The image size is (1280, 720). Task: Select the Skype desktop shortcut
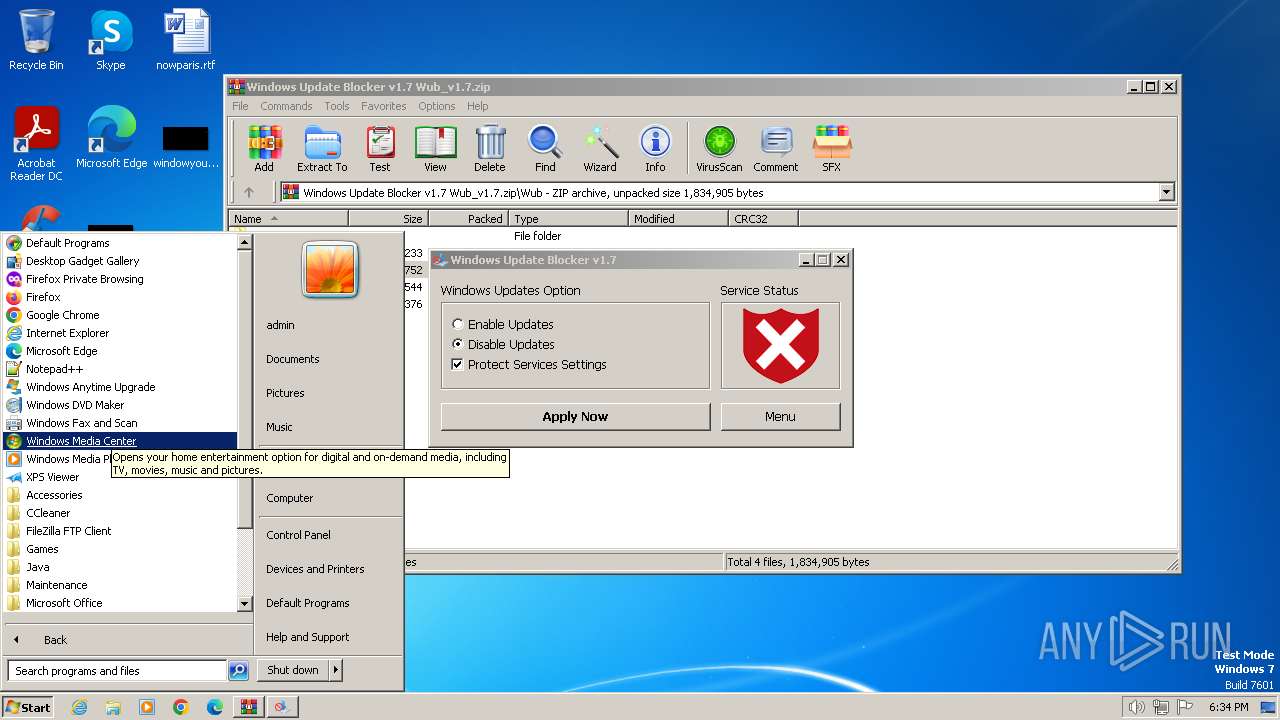coord(111,40)
